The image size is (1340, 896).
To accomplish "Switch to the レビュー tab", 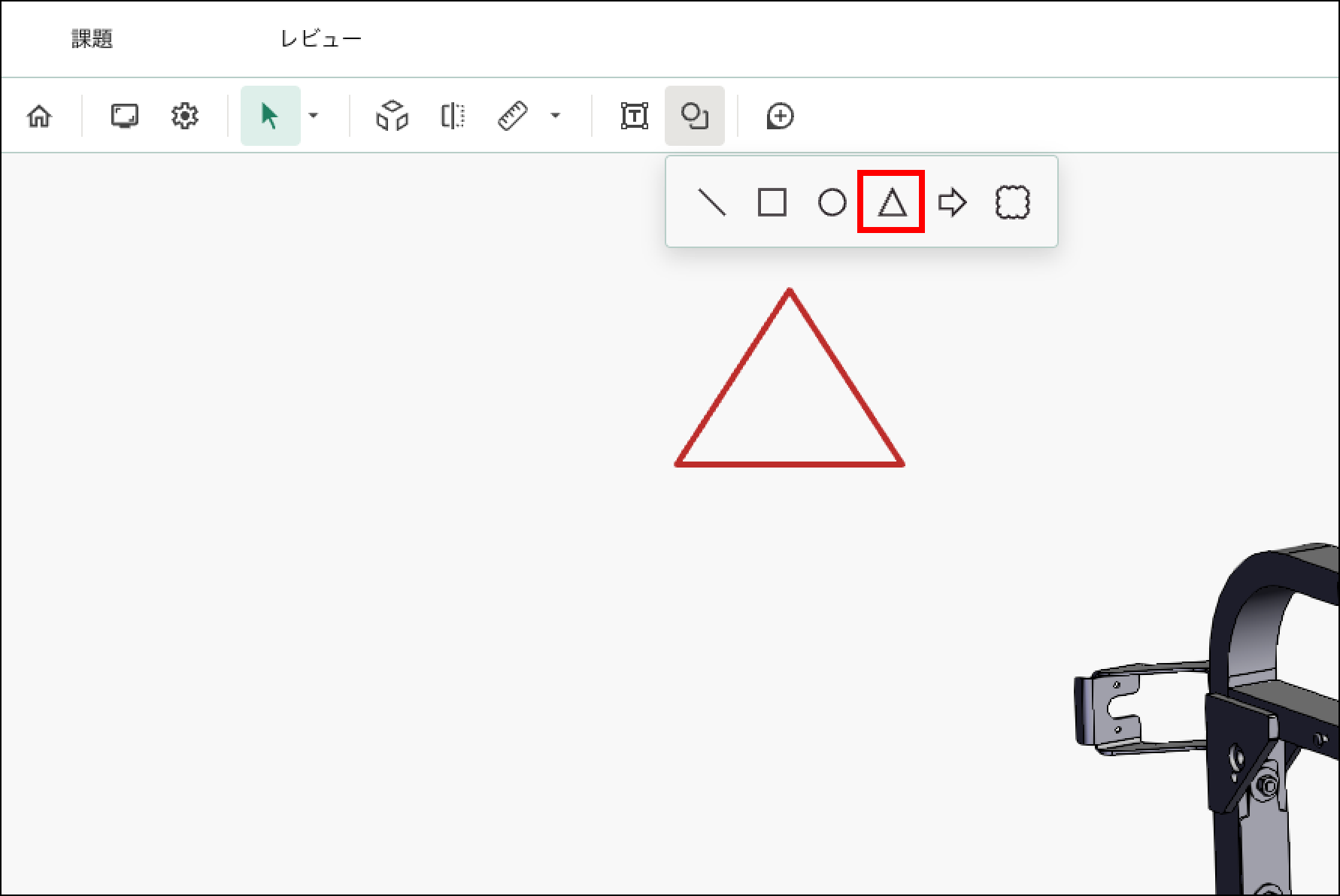I will tap(321, 39).
